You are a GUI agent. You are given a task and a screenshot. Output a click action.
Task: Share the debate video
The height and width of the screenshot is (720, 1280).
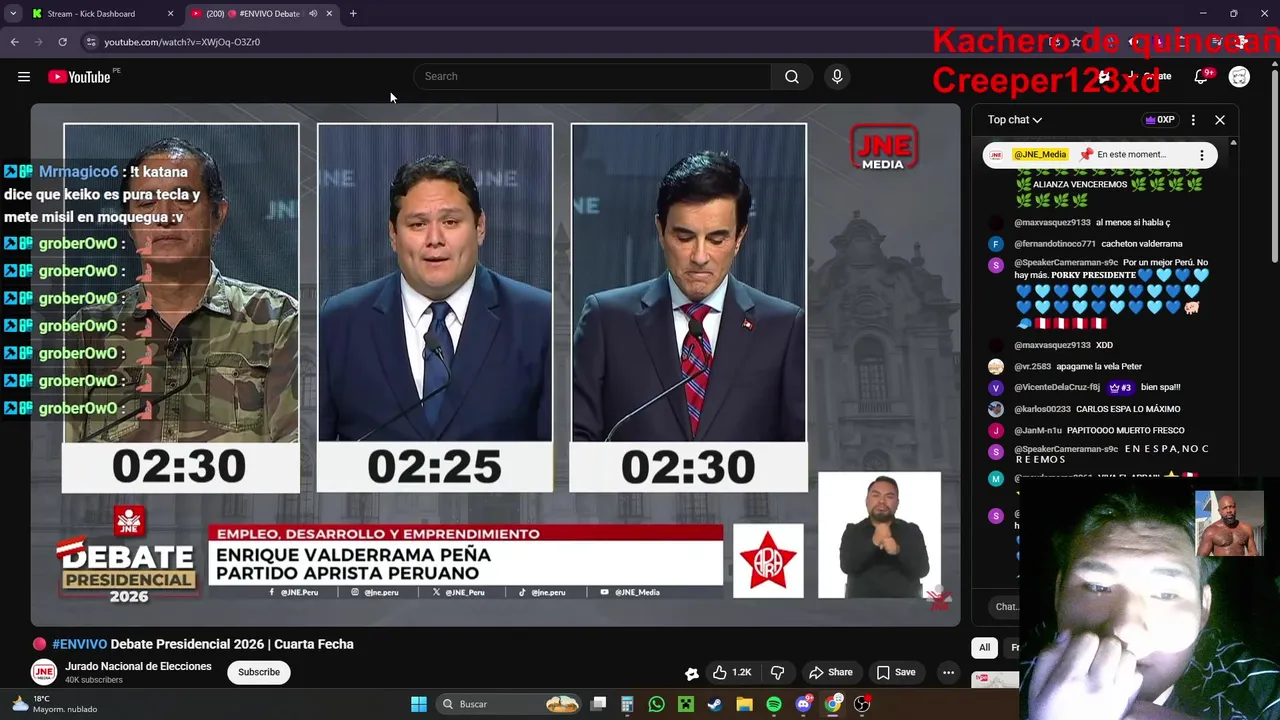tap(831, 672)
